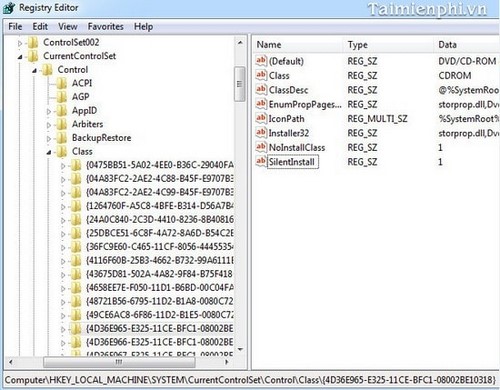Click tree vertical scrollbar thumb
This screenshot has width=500, height=390.
[x=240, y=84]
